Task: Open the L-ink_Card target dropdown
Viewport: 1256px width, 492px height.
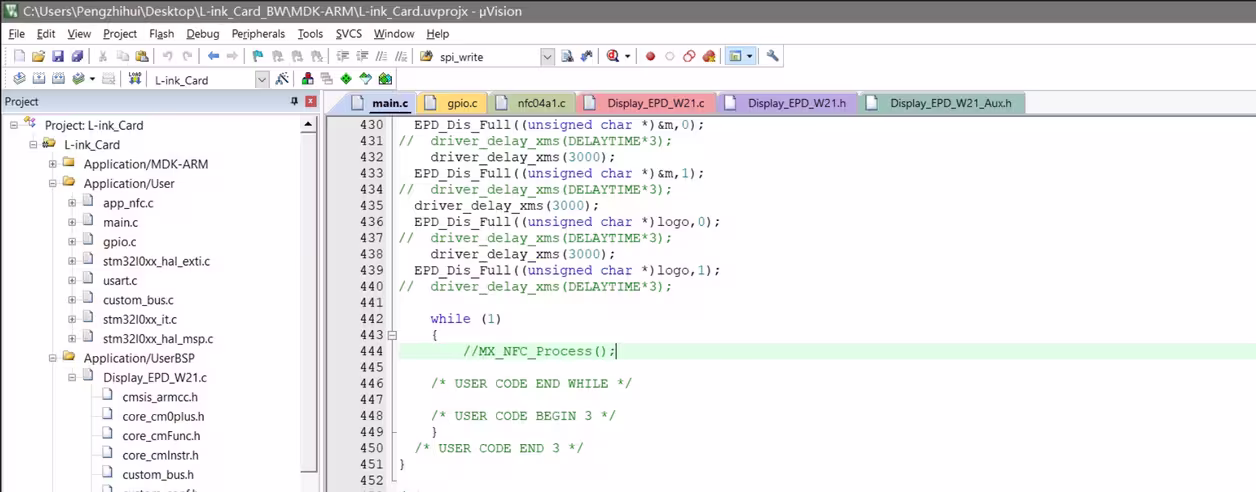Action: pyautogui.click(x=262, y=80)
